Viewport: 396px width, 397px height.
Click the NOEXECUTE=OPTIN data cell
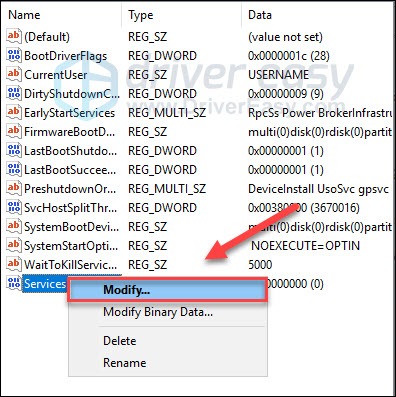click(x=305, y=246)
